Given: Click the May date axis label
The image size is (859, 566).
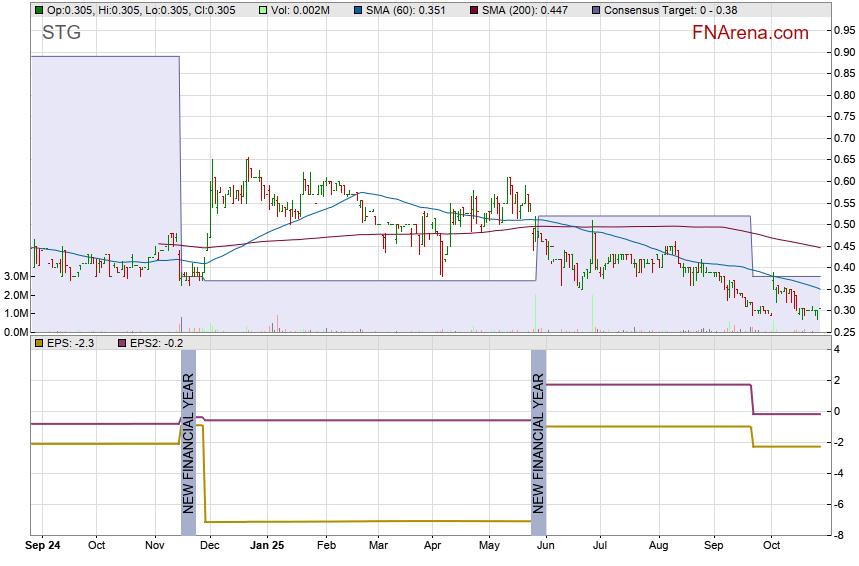Looking at the screenshot, I should [x=489, y=547].
